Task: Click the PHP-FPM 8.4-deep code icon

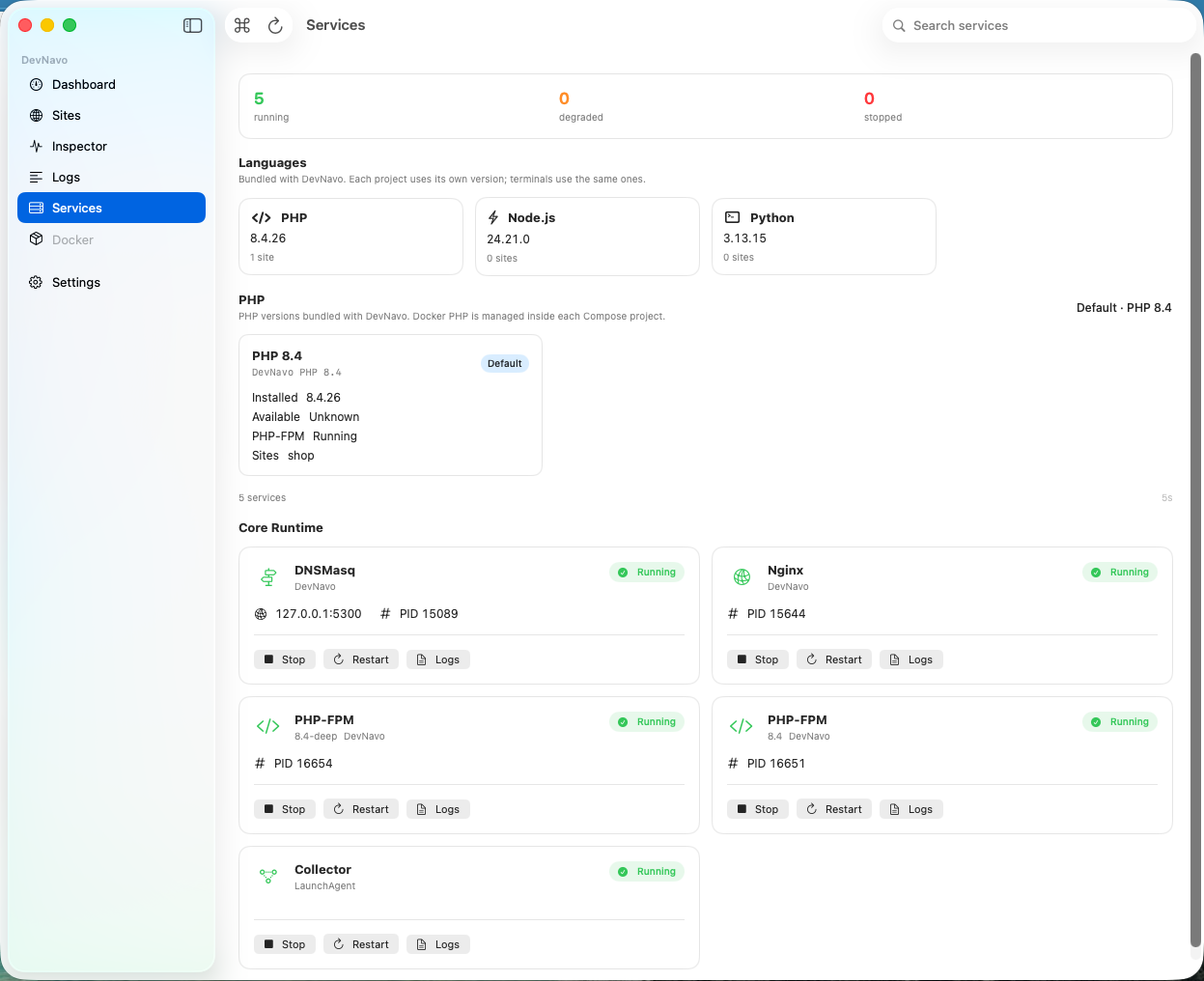Action: tap(268, 726)
